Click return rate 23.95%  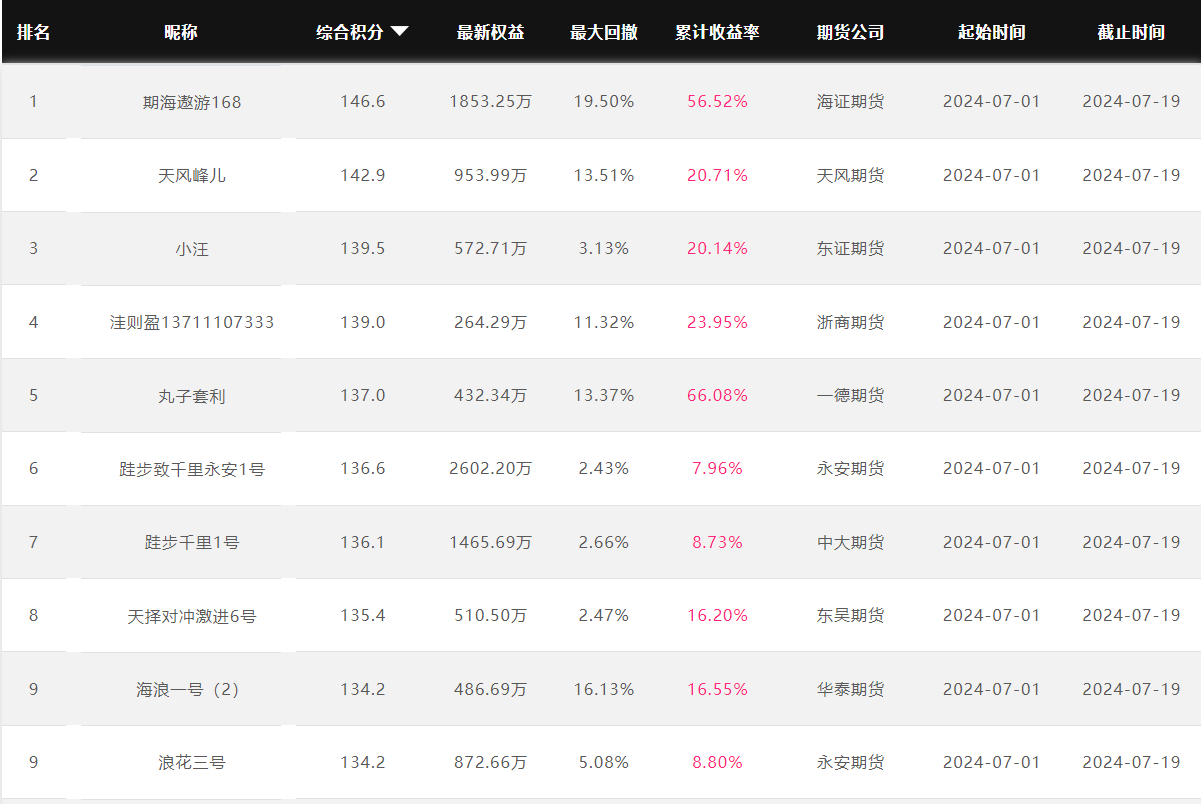click(717, 322)
